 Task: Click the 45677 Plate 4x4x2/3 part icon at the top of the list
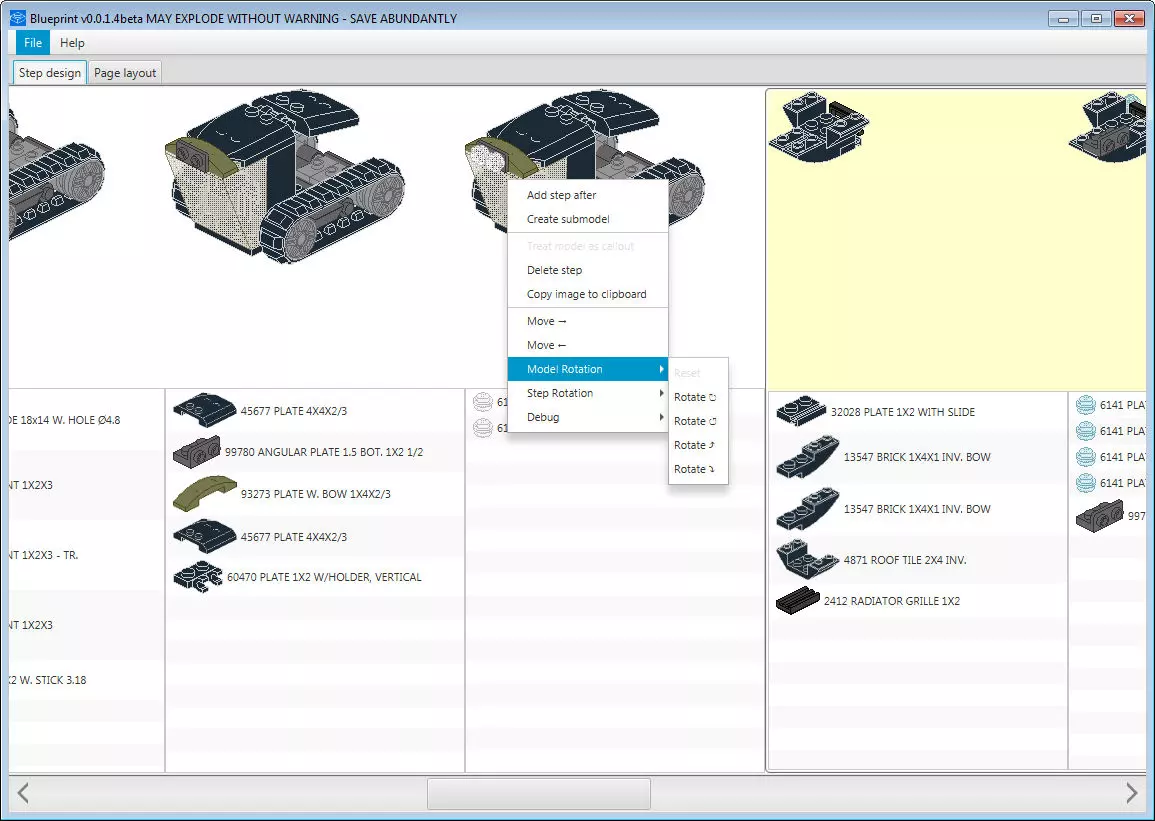(205, 409)
